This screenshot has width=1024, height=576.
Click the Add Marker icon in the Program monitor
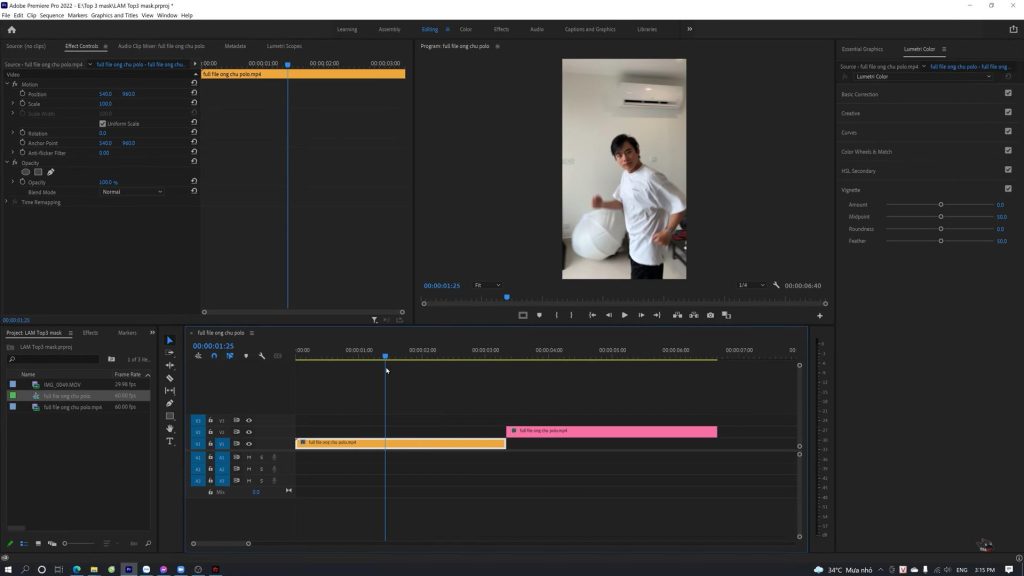click(539, 315)
